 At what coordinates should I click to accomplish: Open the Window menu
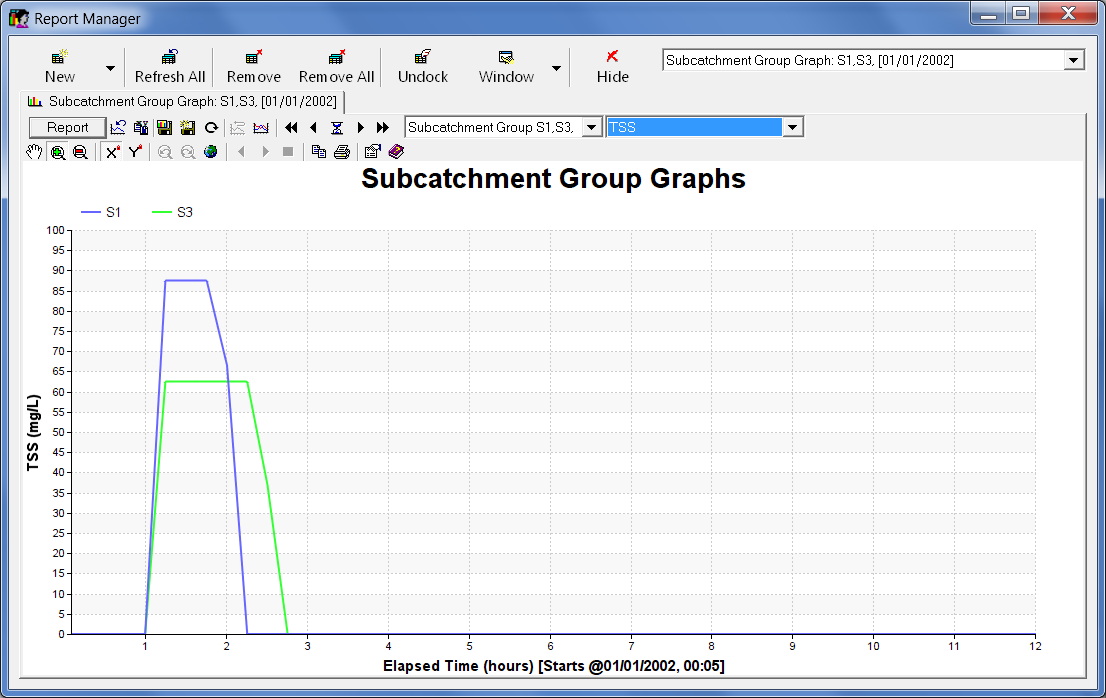pyautogui.click(x=505, y=66)
